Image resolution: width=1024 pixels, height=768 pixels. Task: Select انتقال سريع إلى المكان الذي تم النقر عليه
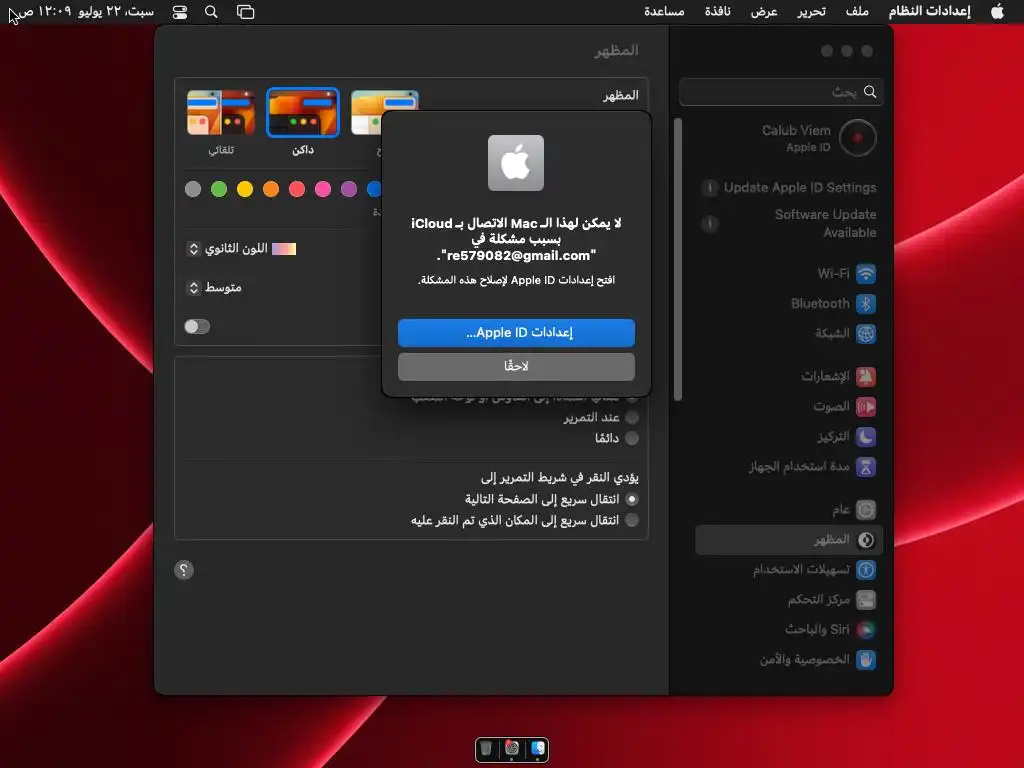point(632,520)
